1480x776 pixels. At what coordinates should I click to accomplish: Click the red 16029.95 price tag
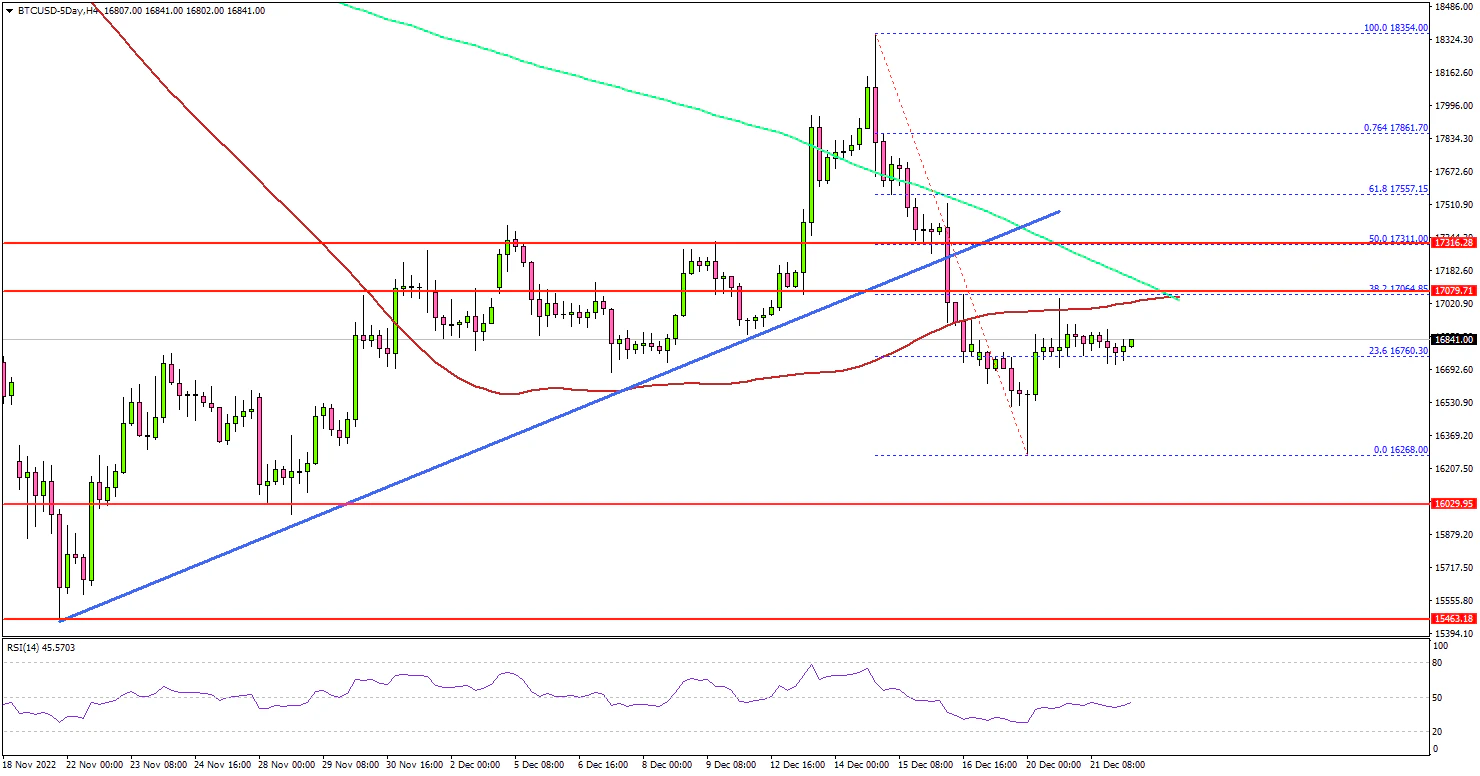point(1453,504)
